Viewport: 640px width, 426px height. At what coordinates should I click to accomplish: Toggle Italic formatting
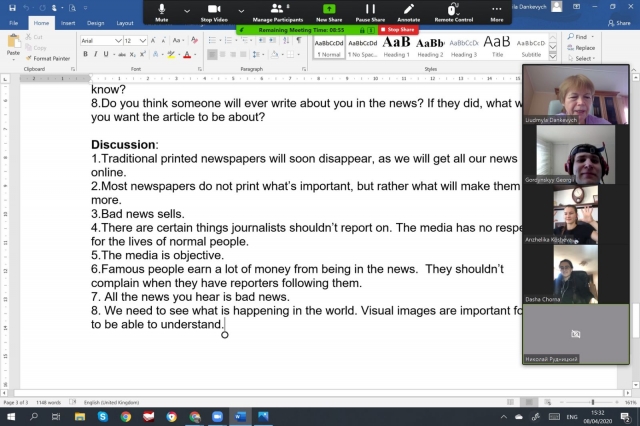click(97, 54)
